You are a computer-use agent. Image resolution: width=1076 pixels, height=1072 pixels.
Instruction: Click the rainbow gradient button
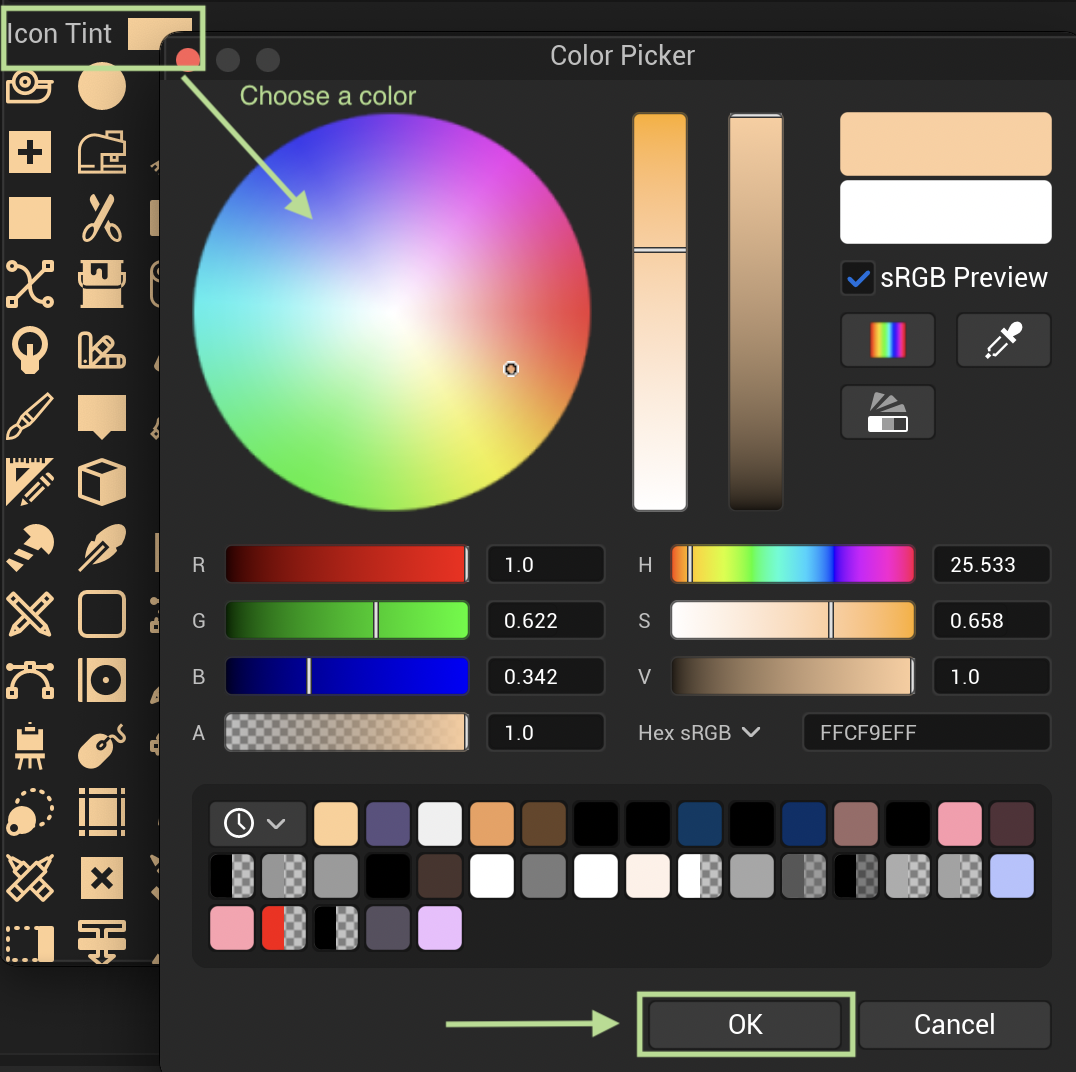[x=887, y=340]
